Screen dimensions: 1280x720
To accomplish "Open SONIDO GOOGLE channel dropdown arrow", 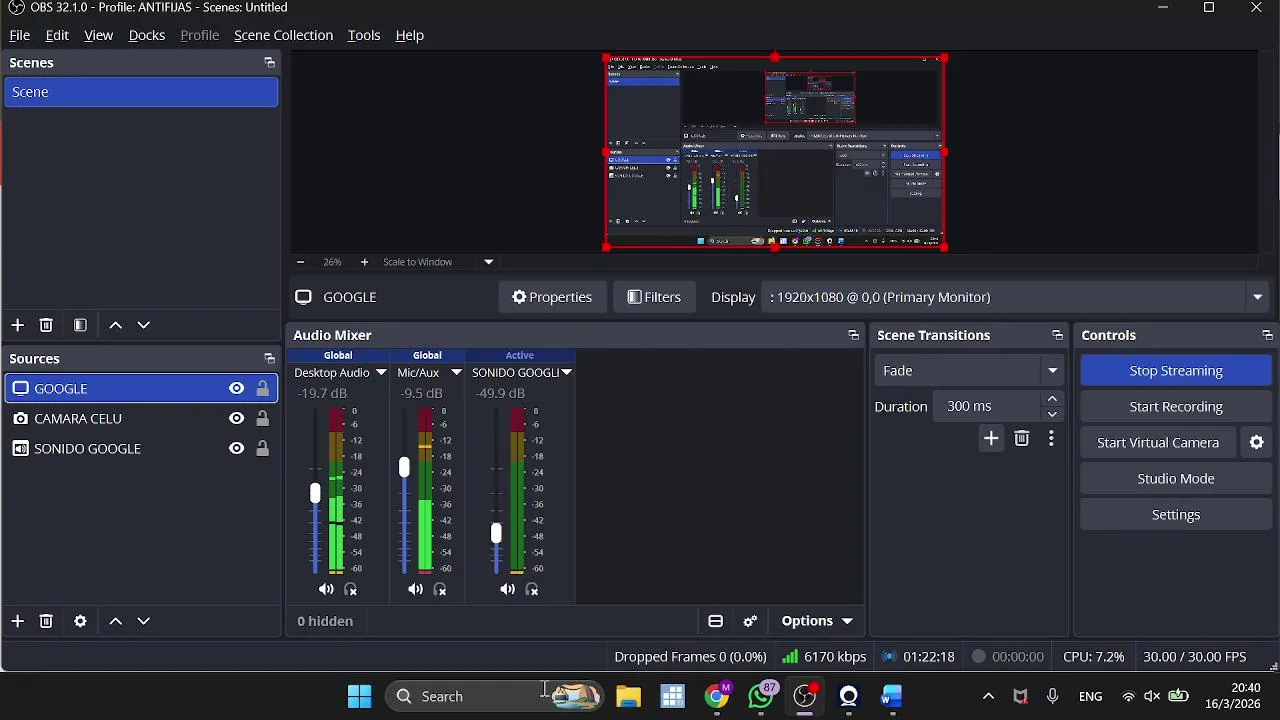I will (x=567, y=373).
